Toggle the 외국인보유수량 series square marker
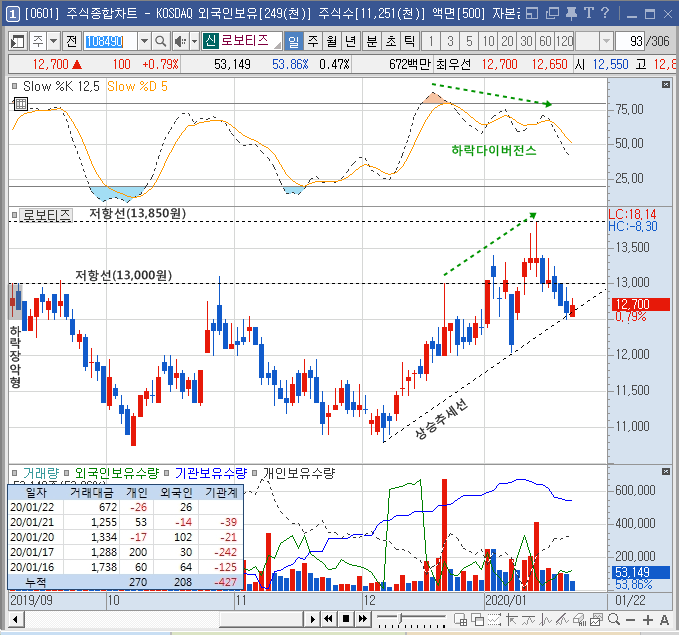 66,473
